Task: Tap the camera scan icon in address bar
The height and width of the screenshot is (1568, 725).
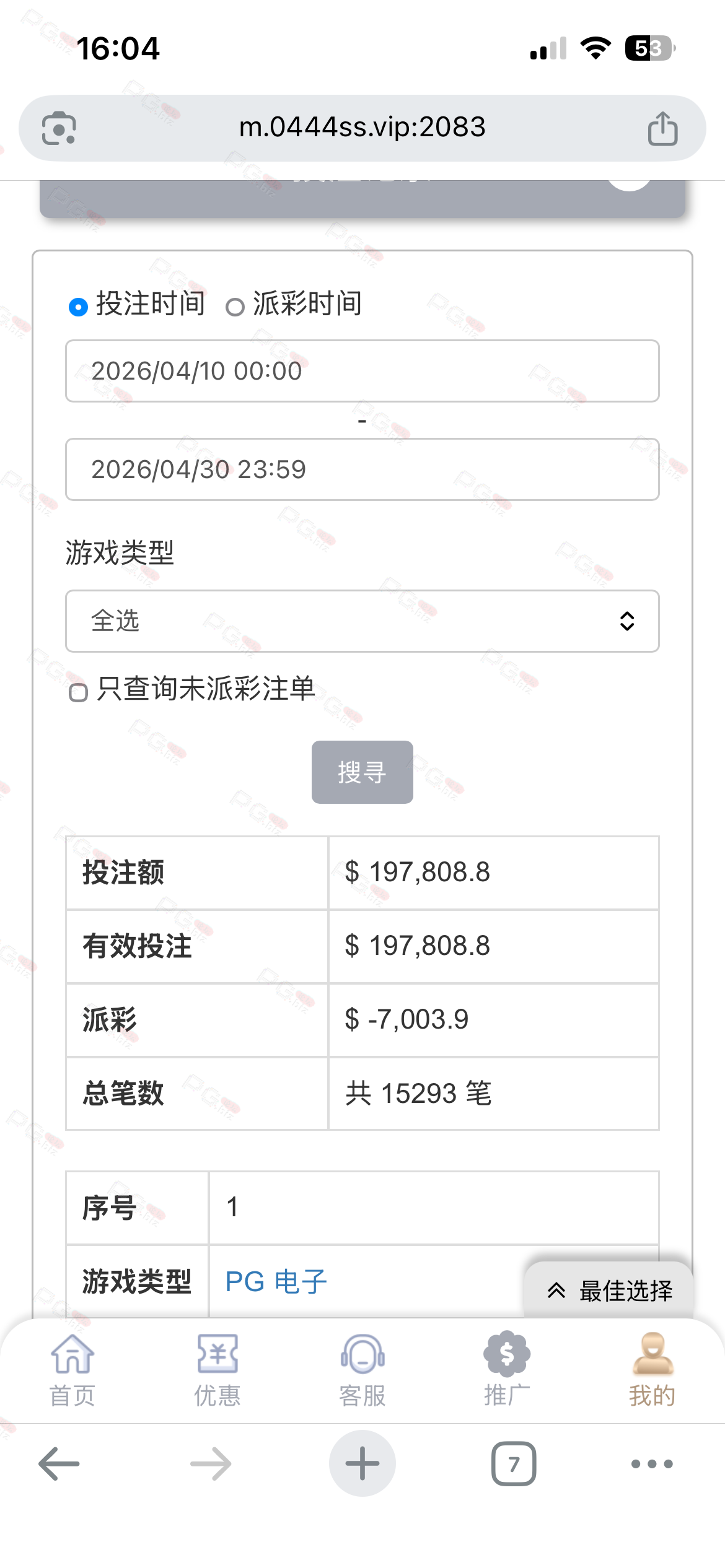Action: point(59,128)
